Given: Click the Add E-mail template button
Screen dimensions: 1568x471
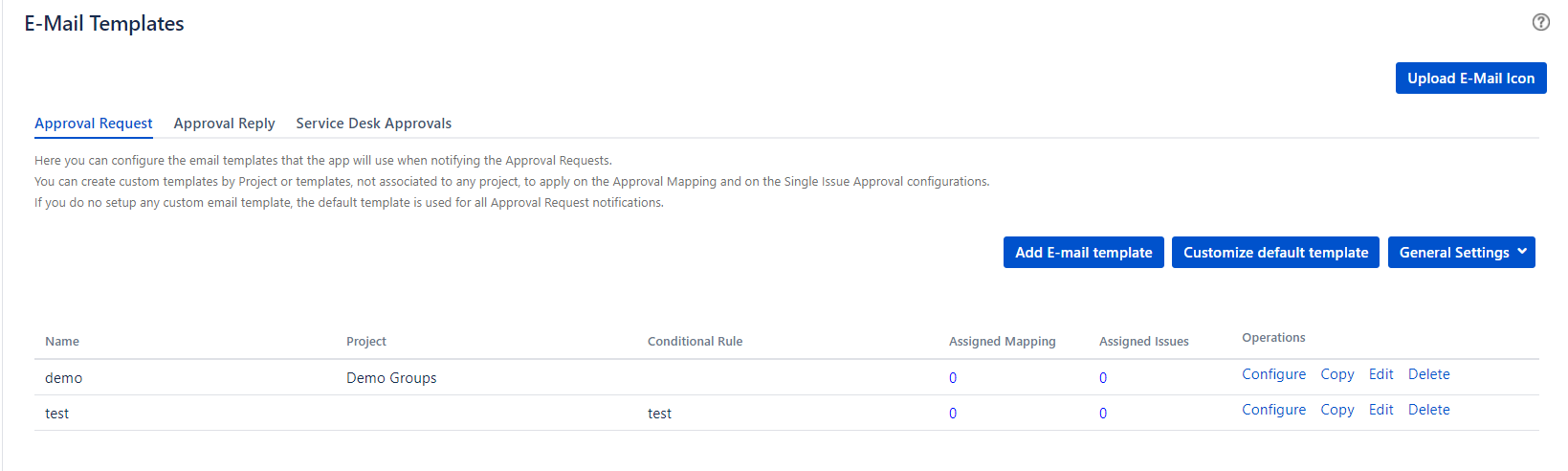Looking at the screenshot, I should coord(1083,253).
